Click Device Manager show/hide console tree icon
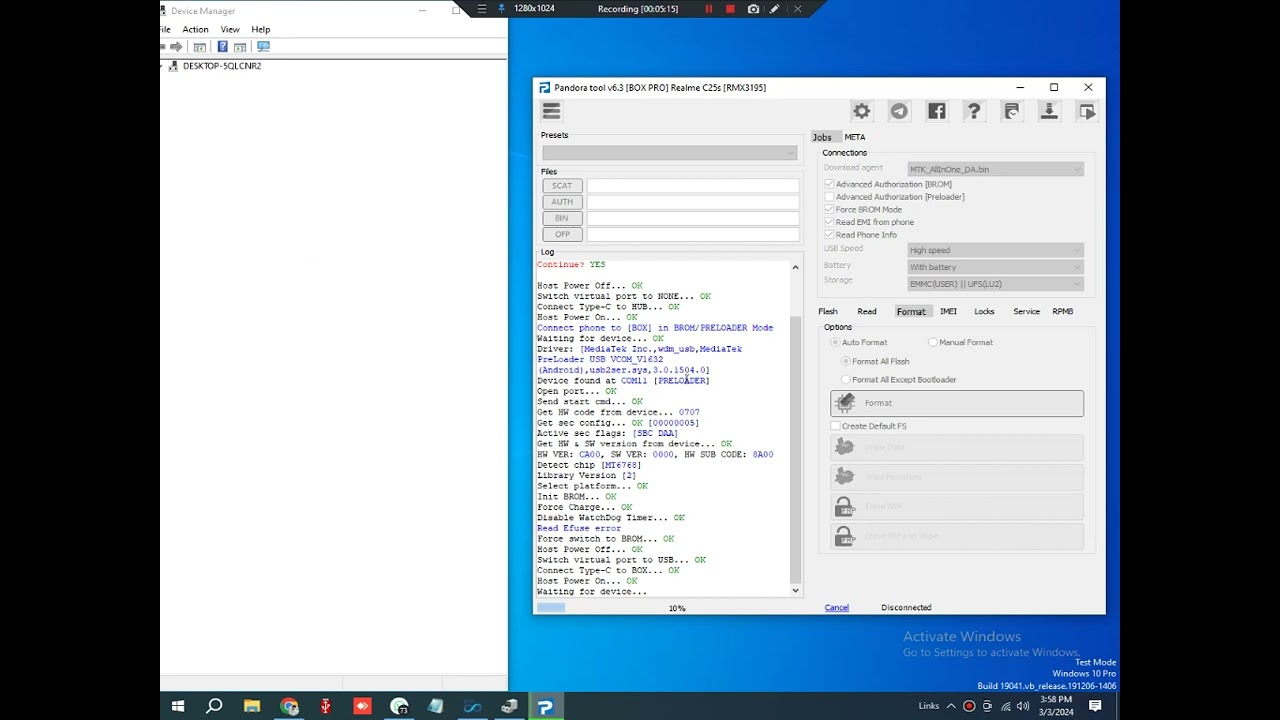 tap(200, 47)
